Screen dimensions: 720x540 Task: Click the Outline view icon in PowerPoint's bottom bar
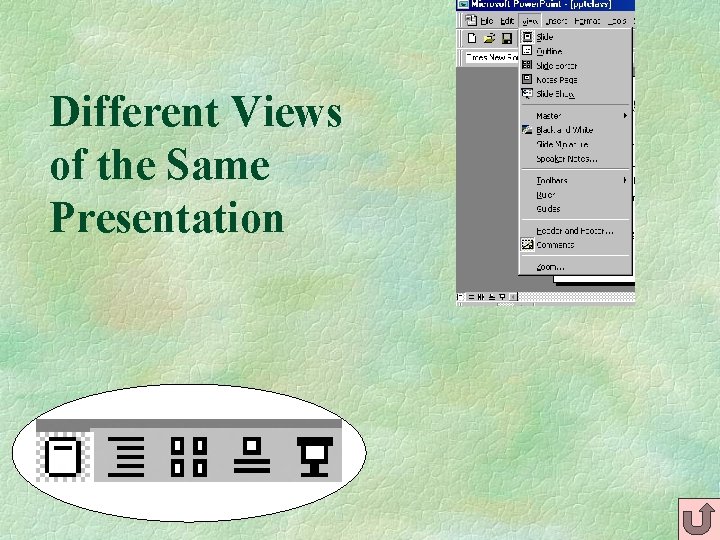pos(471,297)
